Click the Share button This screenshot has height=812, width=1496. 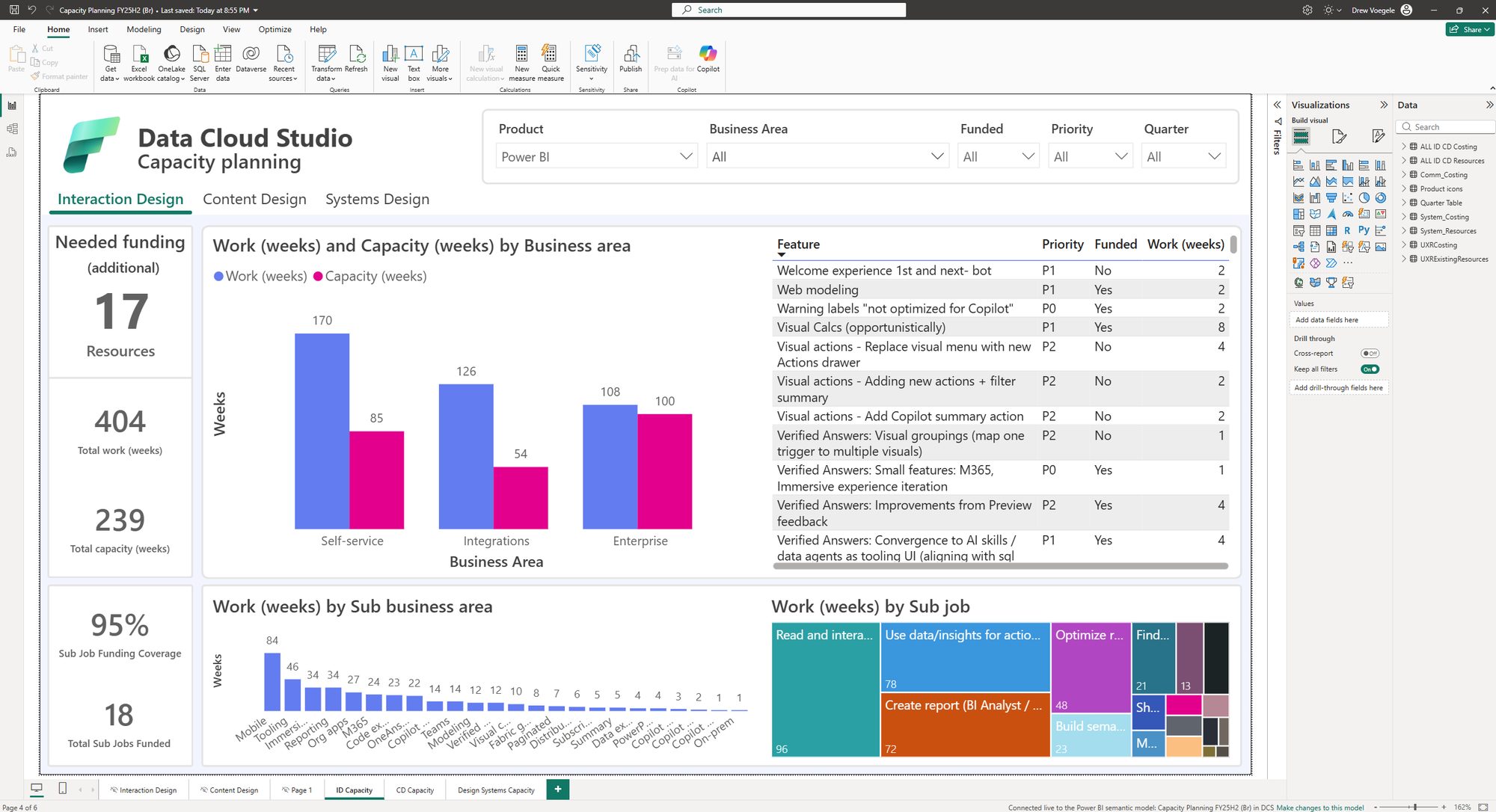point(1469,29)
